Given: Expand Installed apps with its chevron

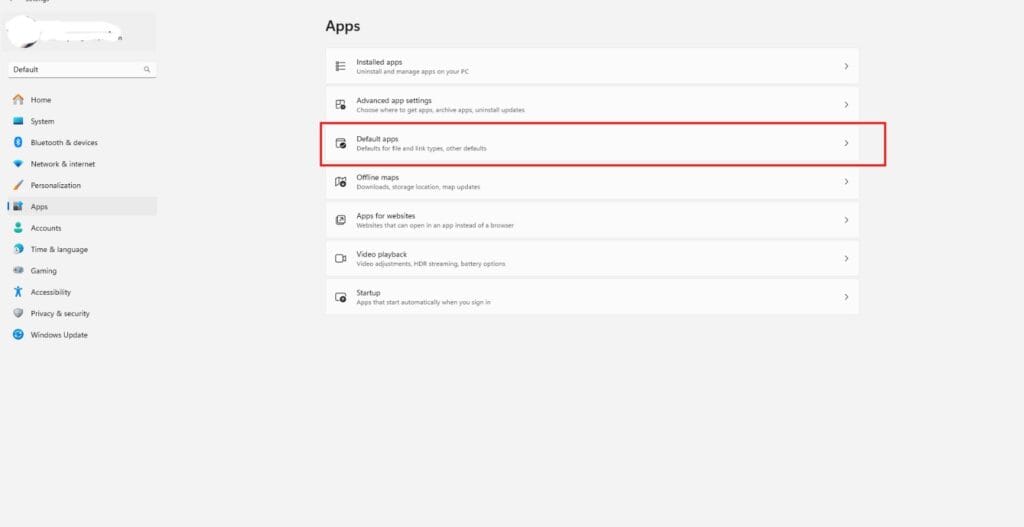Looking at the screenshot, I should (x=846, y=66).
